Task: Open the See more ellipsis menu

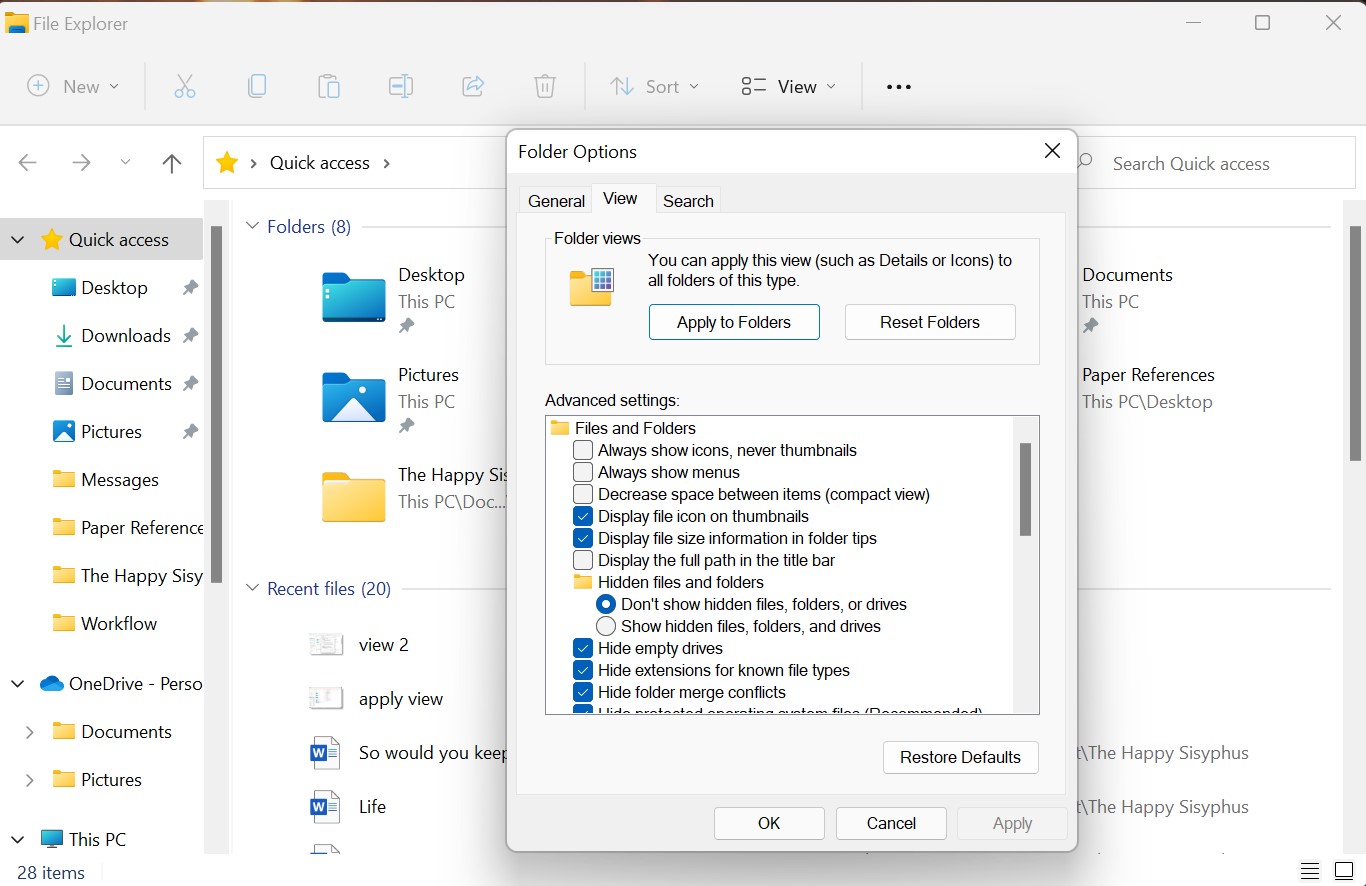Action: pos(898,86)
